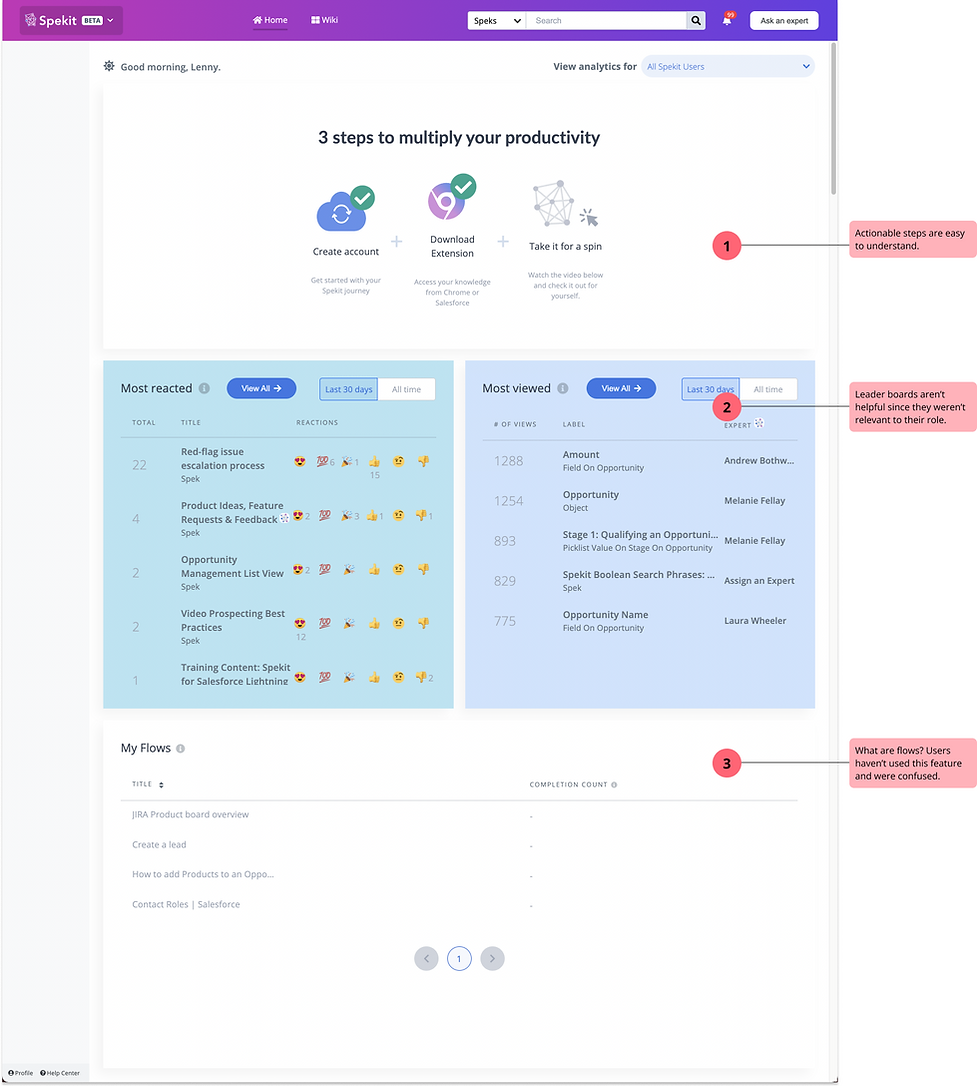Click View All in Most reacted
Screen dimensions: 977x1086
(261, 389)
